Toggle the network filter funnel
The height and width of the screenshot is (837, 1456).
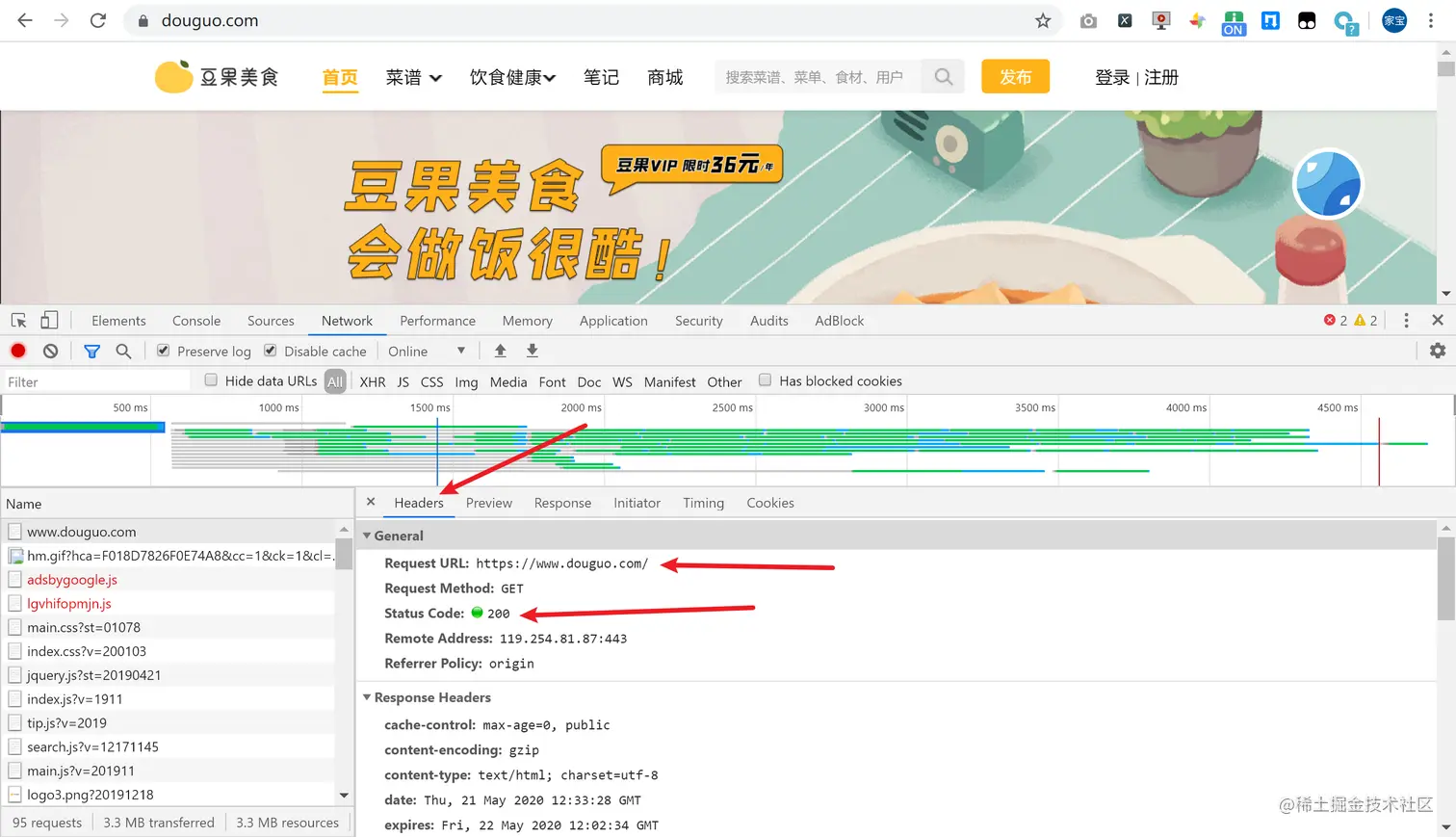(x=91, y=351)
